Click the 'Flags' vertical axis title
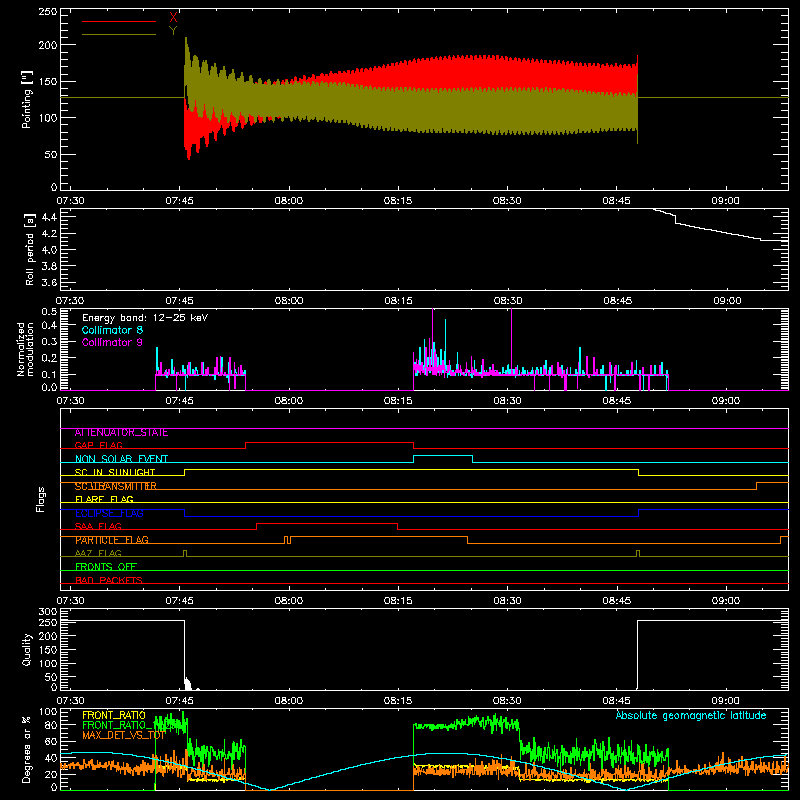The width and height of the screenshot is (800, 800). pyautogui.click(x=40, y=499)
